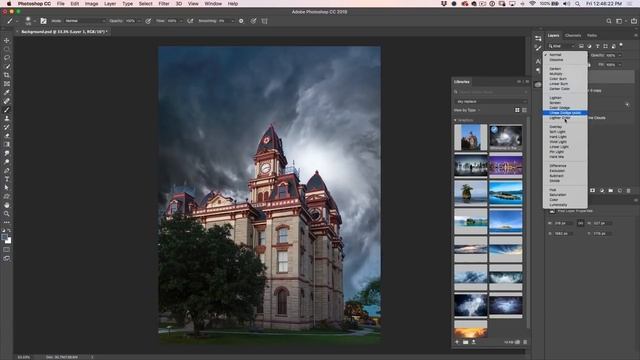Image resolution: width=640 pixels, height=360 pixels.
Task: Switch Libraries panel to grid view
Action: point(517,110)
